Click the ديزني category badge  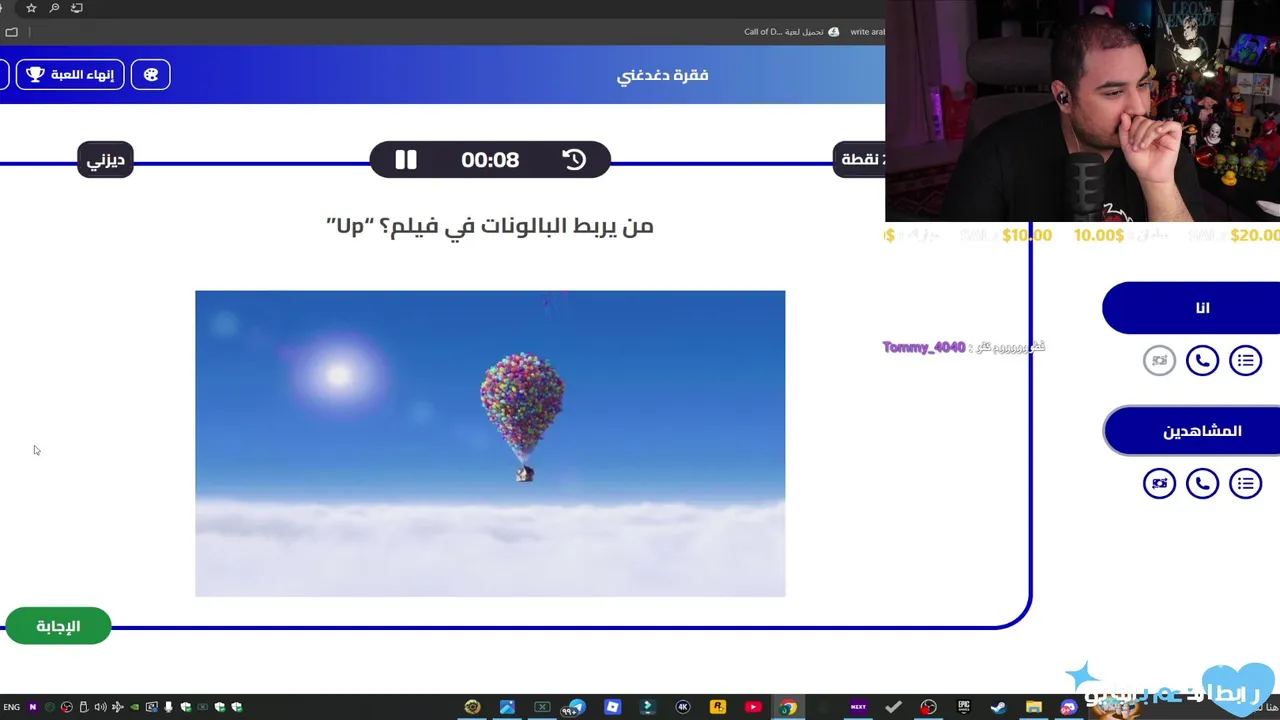click(x=105, y=160)
